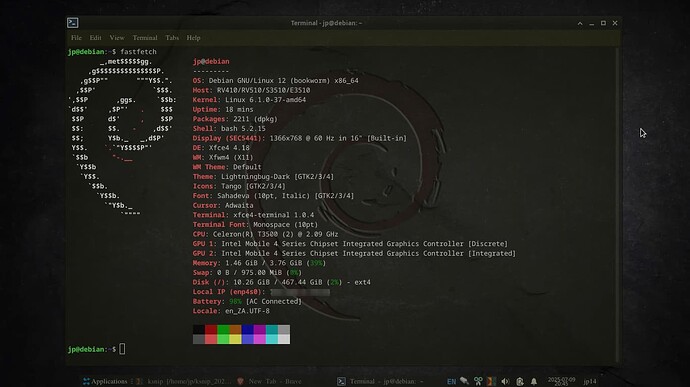Image resolution: width=690 pixels, height=387 pixels.
Task: Click the 'fastfetch' command text
Action: [x=138, y=52]
